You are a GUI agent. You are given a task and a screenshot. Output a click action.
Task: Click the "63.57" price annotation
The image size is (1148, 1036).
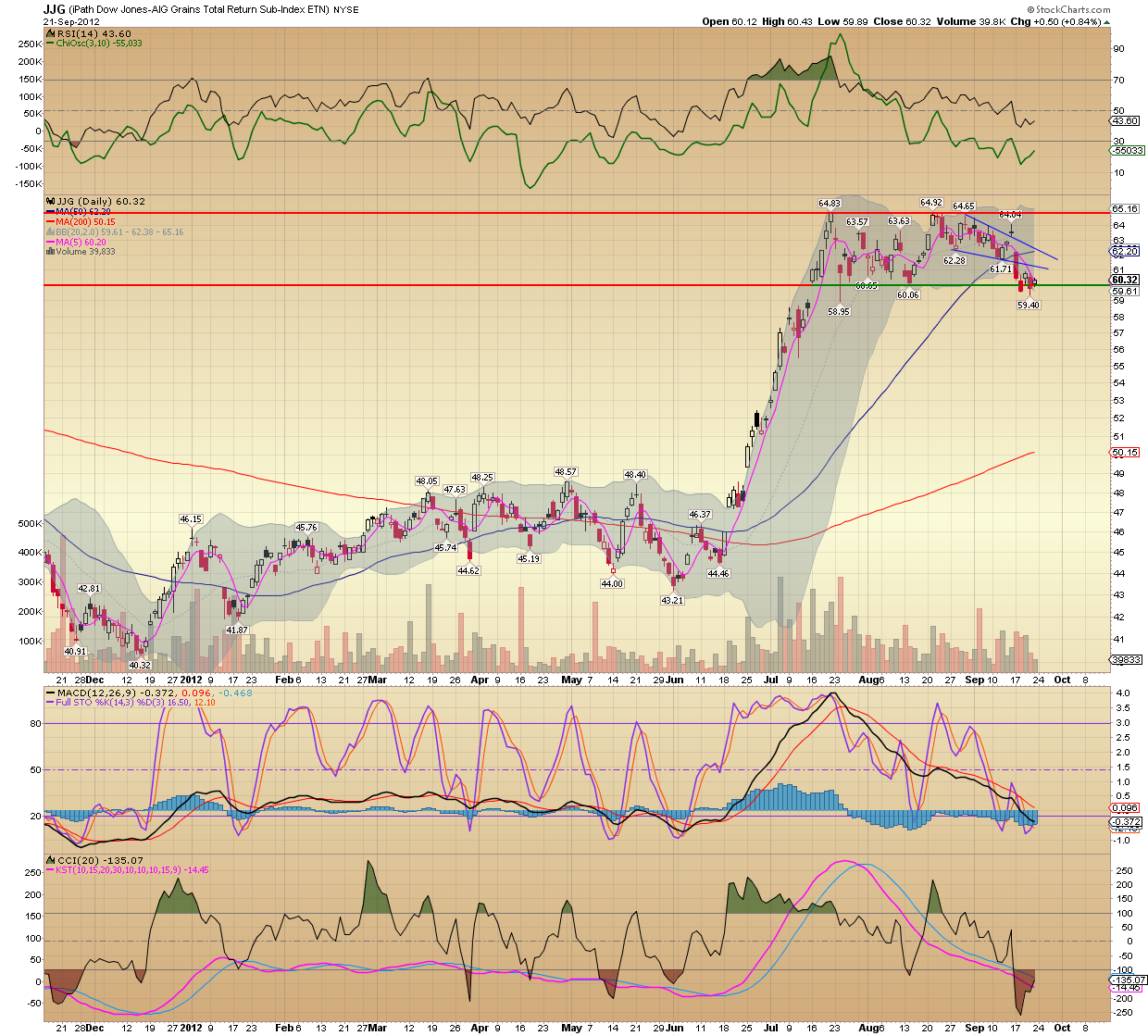857,222
